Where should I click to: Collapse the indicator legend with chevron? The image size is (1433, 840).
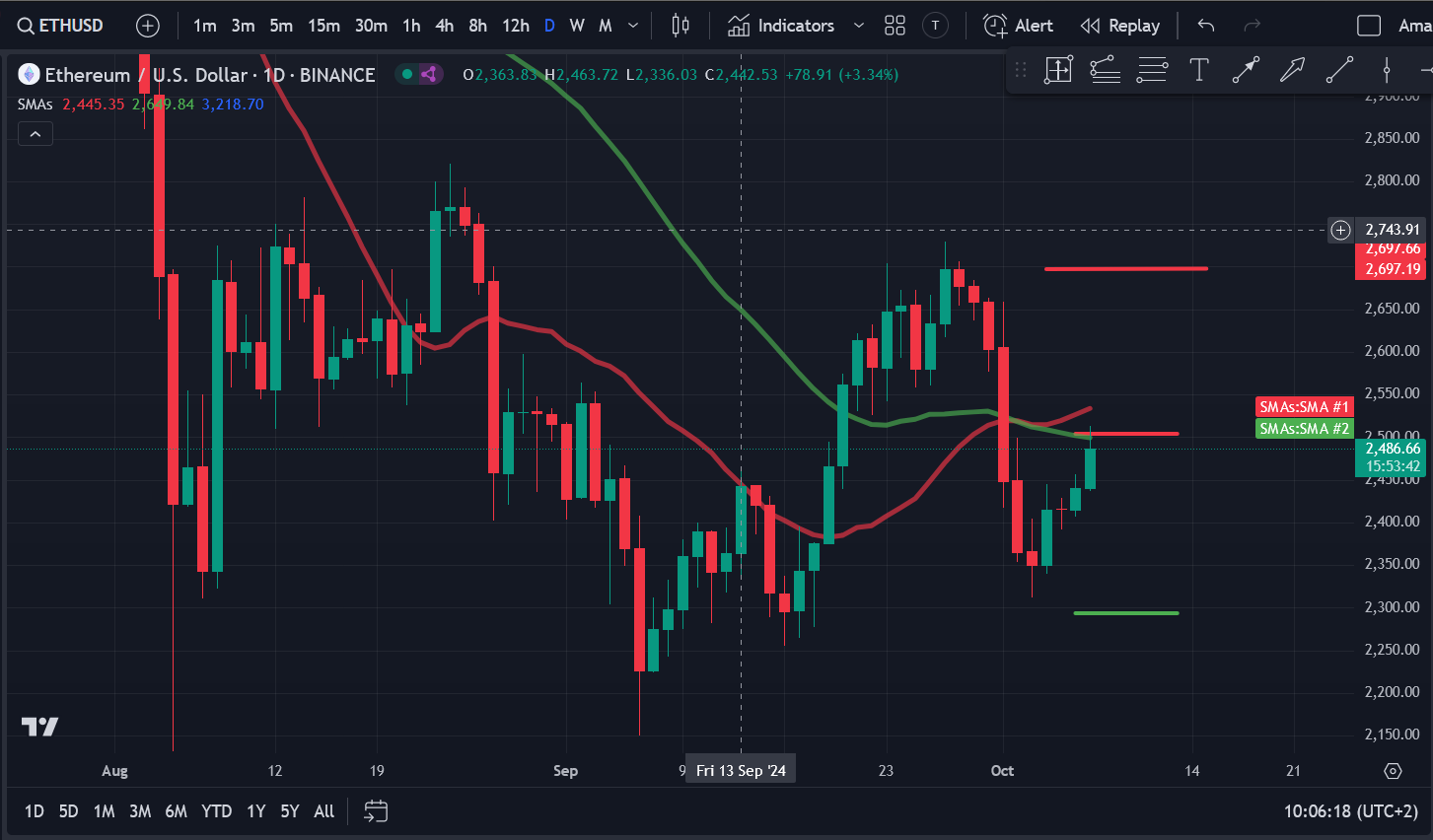[36, 134]
